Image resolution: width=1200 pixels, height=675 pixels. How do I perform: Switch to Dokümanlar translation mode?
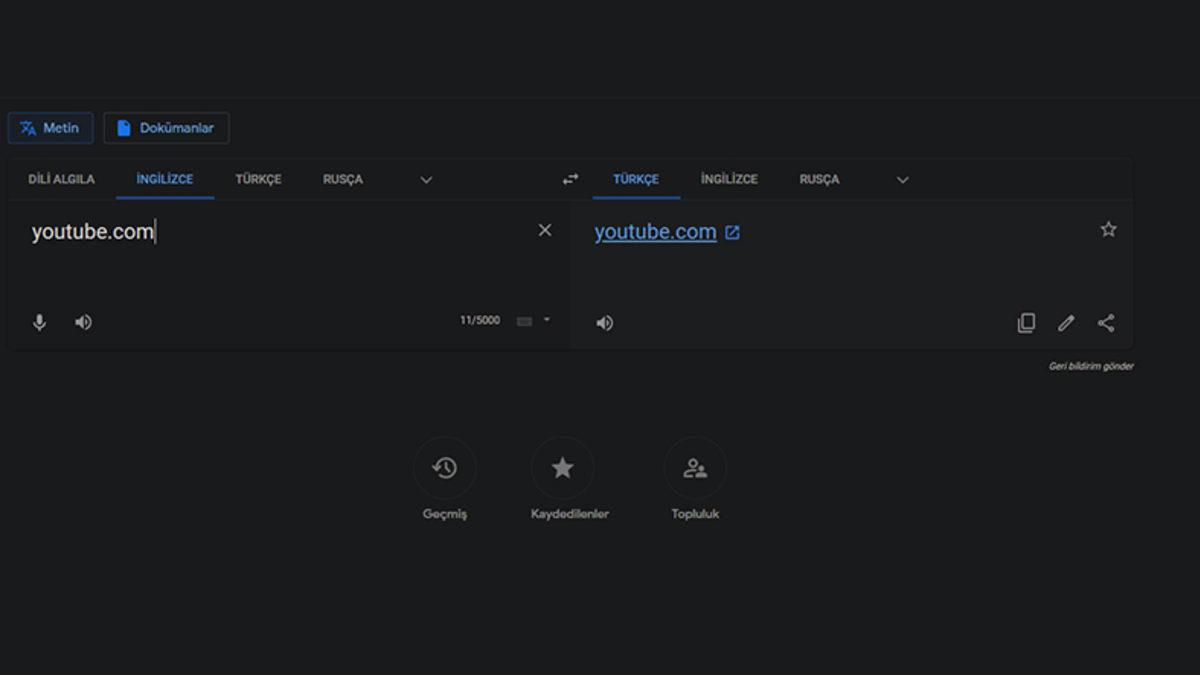[166, 128]
